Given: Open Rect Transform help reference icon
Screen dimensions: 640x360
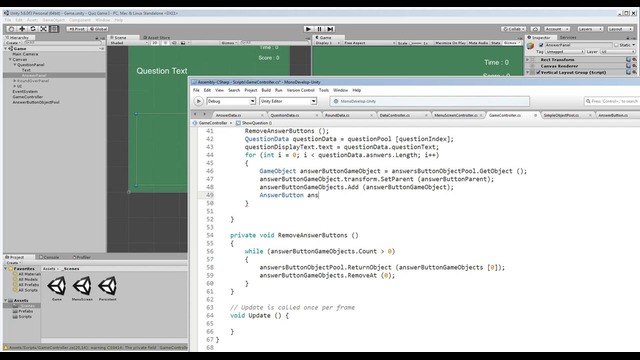Looking at the screenshot, I should 629,60.
